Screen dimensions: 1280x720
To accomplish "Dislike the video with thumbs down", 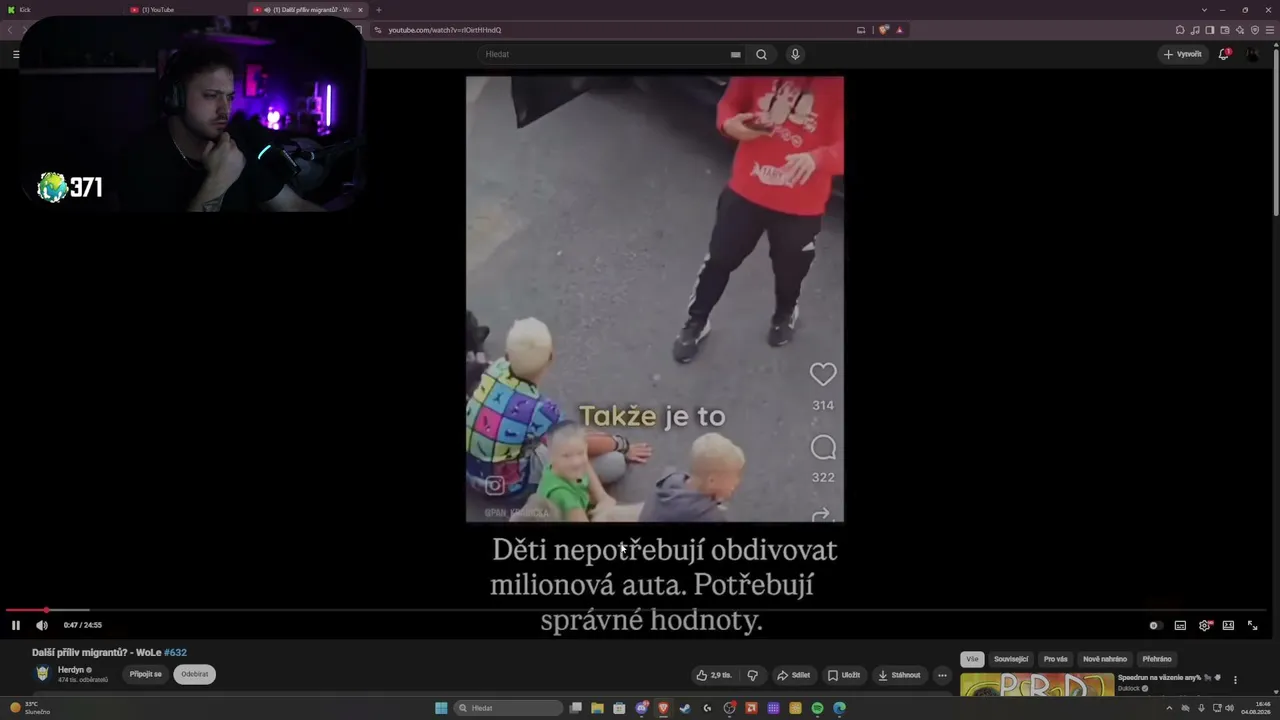I will pos(752,675).
